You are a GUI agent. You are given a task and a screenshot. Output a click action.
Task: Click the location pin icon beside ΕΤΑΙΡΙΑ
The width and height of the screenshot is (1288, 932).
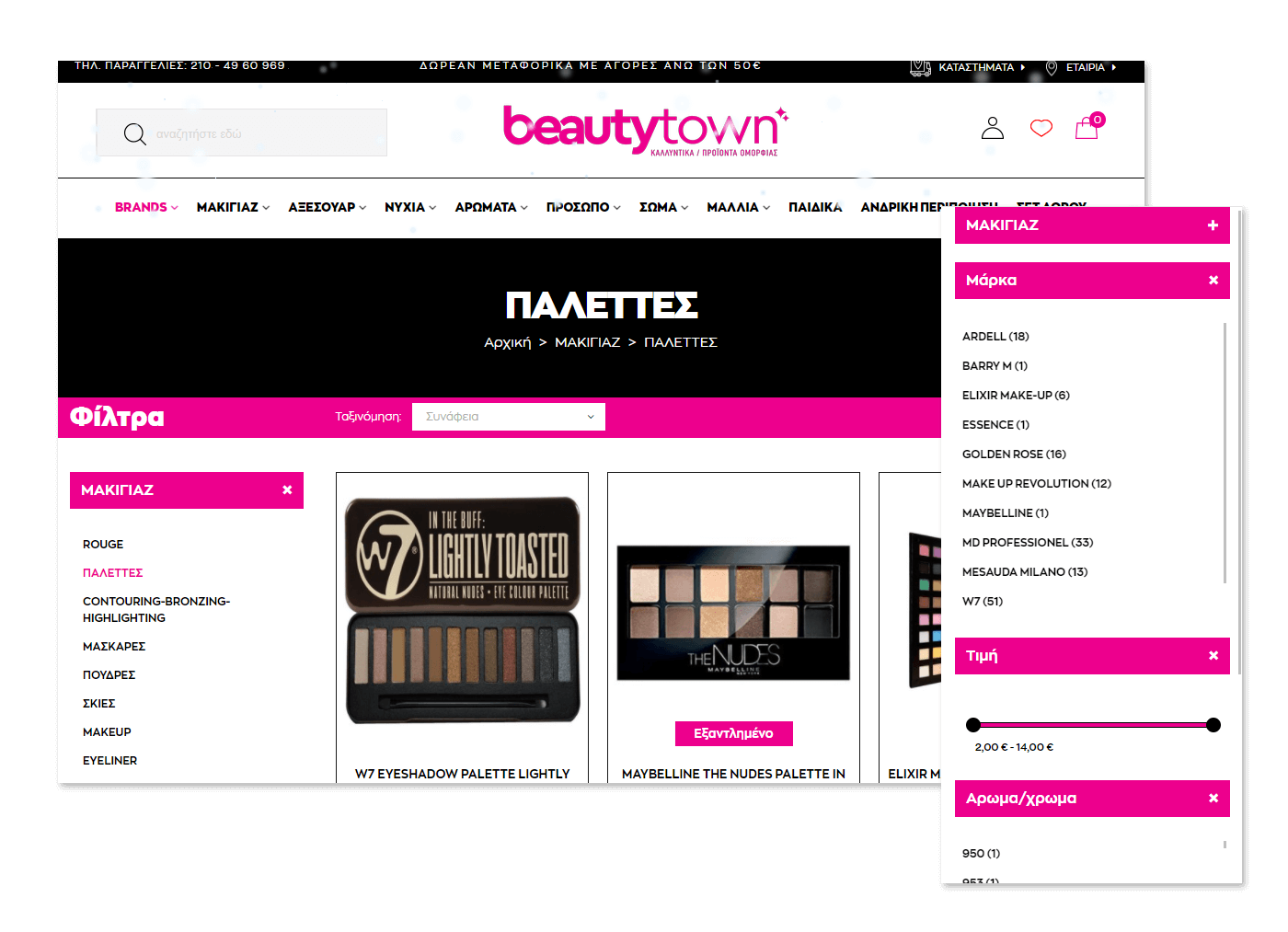(1052, 68)
